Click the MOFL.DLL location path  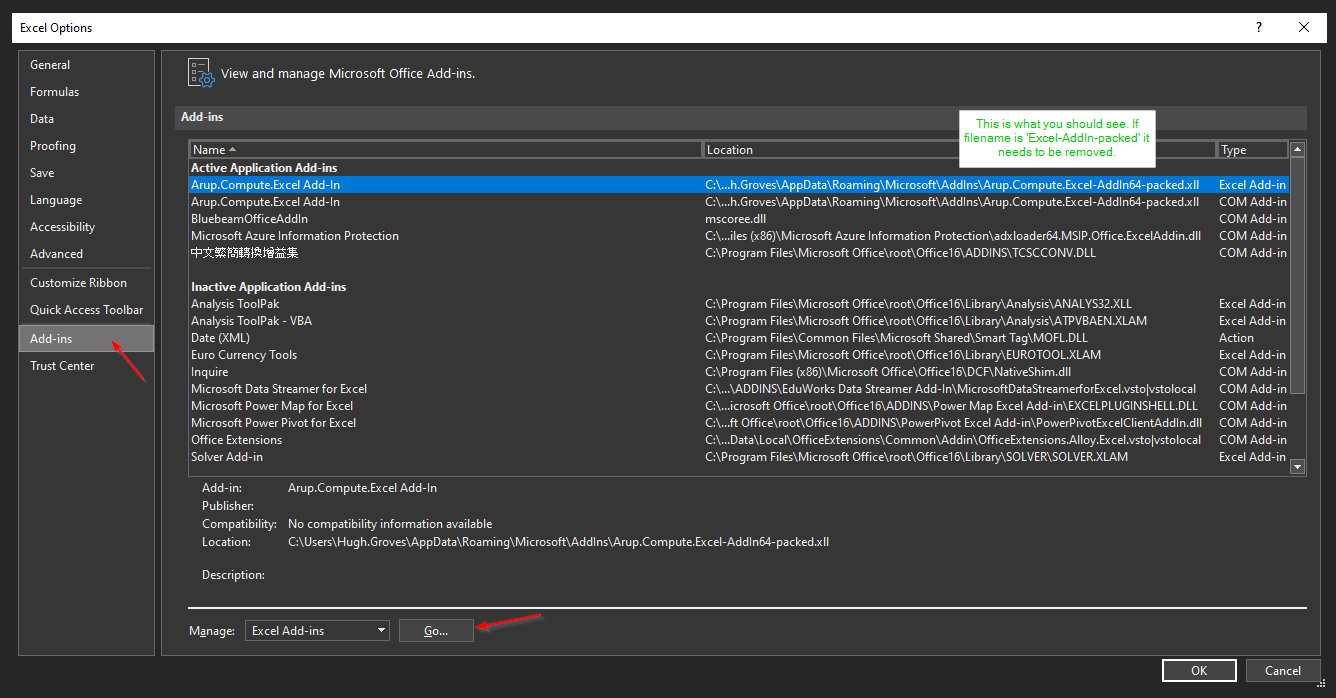point(894,338)
